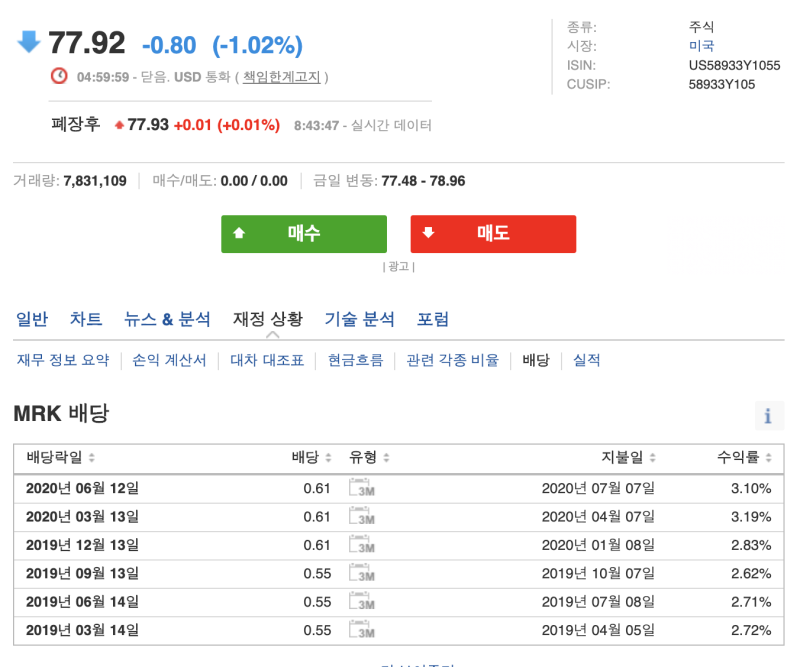Click the green 매수 button
Viewport: 800px width, 667px height.
(x=304, y=234)
